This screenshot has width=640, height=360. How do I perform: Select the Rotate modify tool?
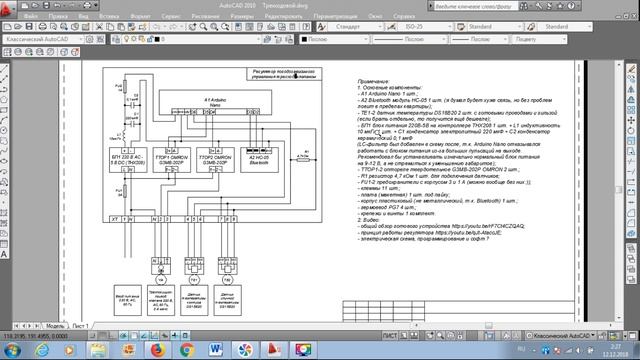(631, 130)
